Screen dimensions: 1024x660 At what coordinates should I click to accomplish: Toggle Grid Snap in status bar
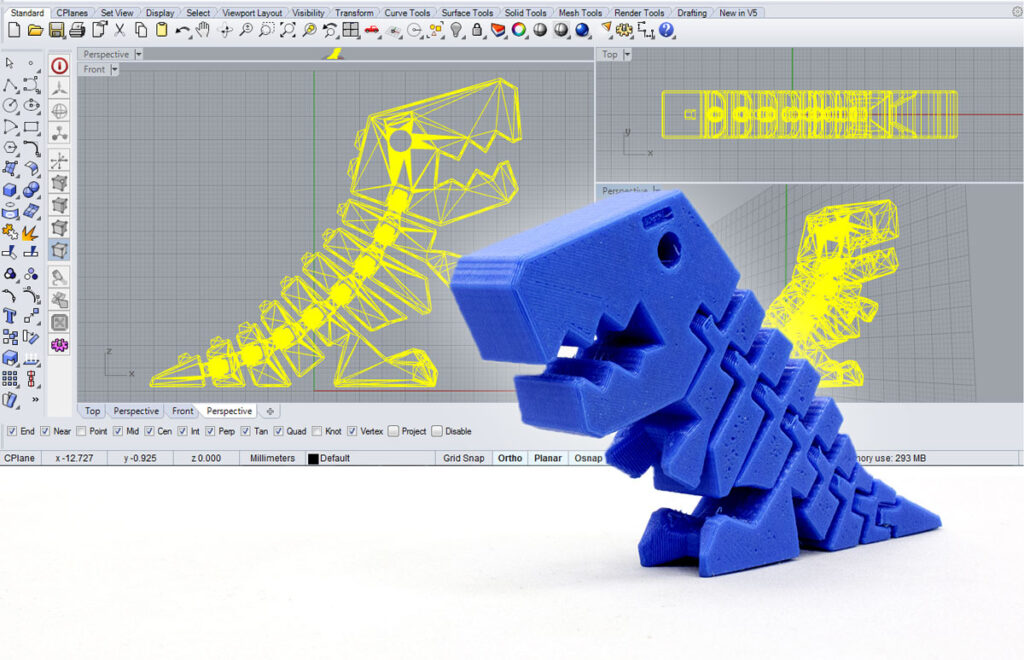[x=464, y=458]
